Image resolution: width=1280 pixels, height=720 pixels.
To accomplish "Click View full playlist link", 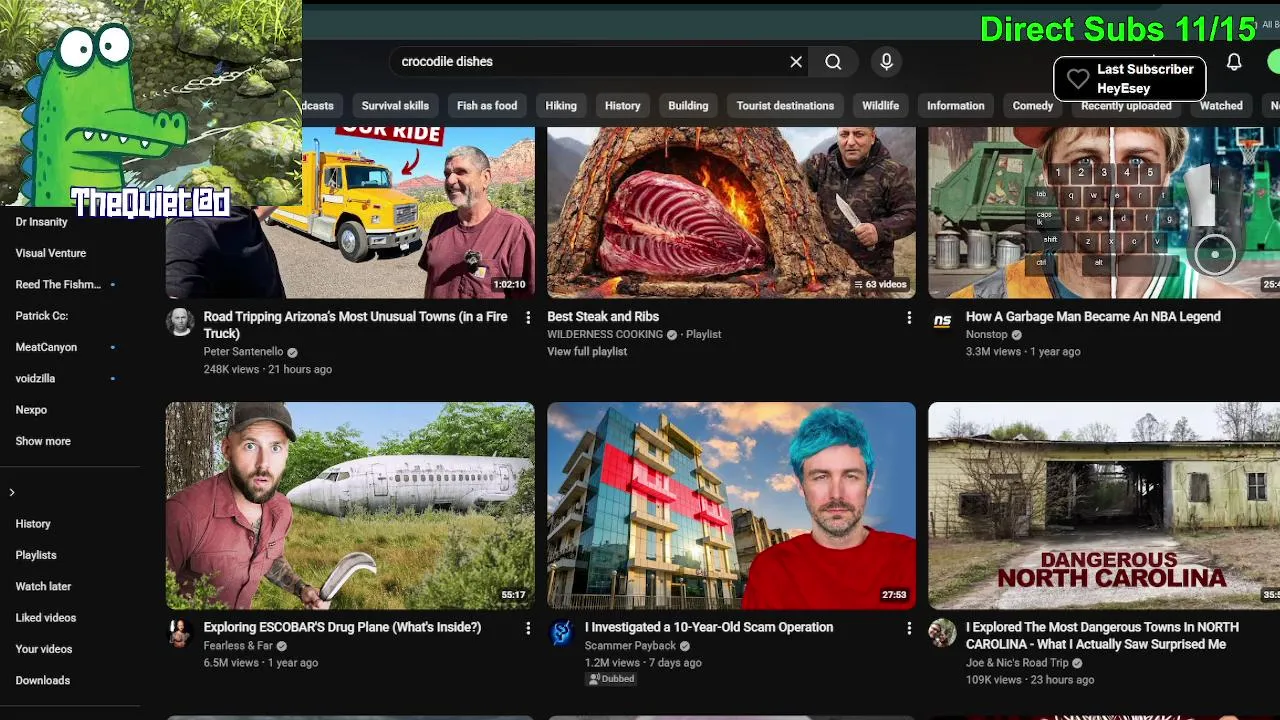I will coord(587,352).
